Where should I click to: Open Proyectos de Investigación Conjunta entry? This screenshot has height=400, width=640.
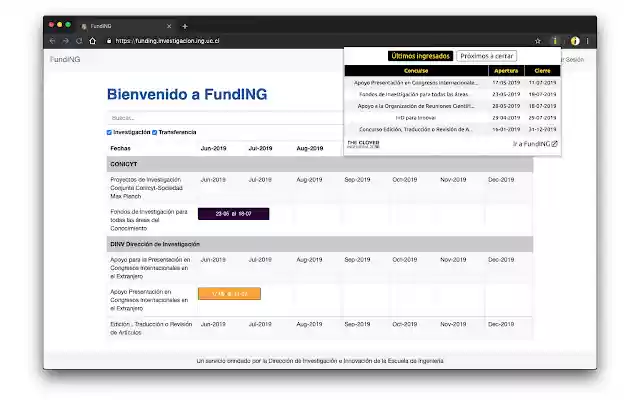(x=147, y=188)
